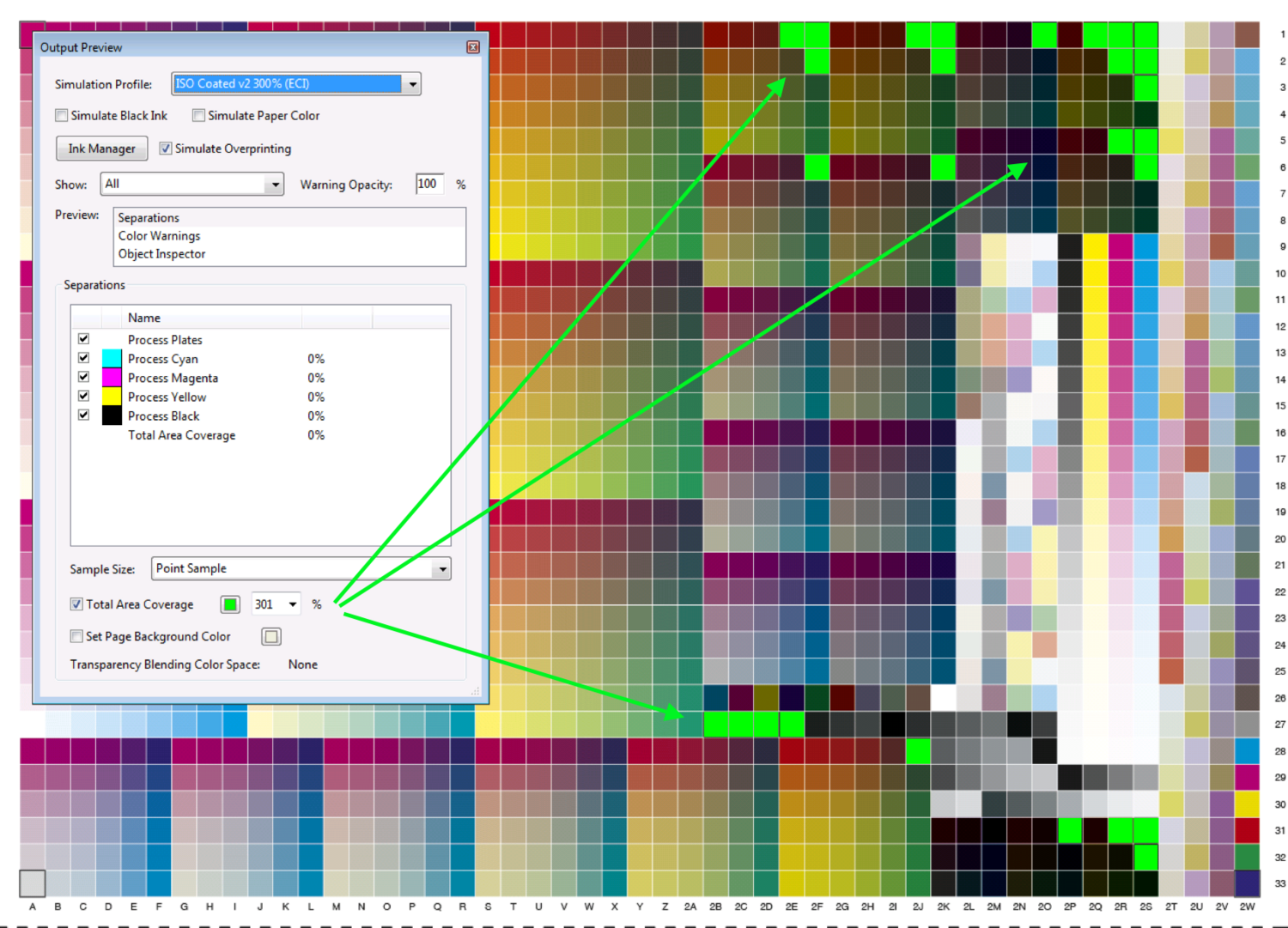1288x928 pixels.
Task: Click the Warning Opacity input field
Action: click(429, 184)
